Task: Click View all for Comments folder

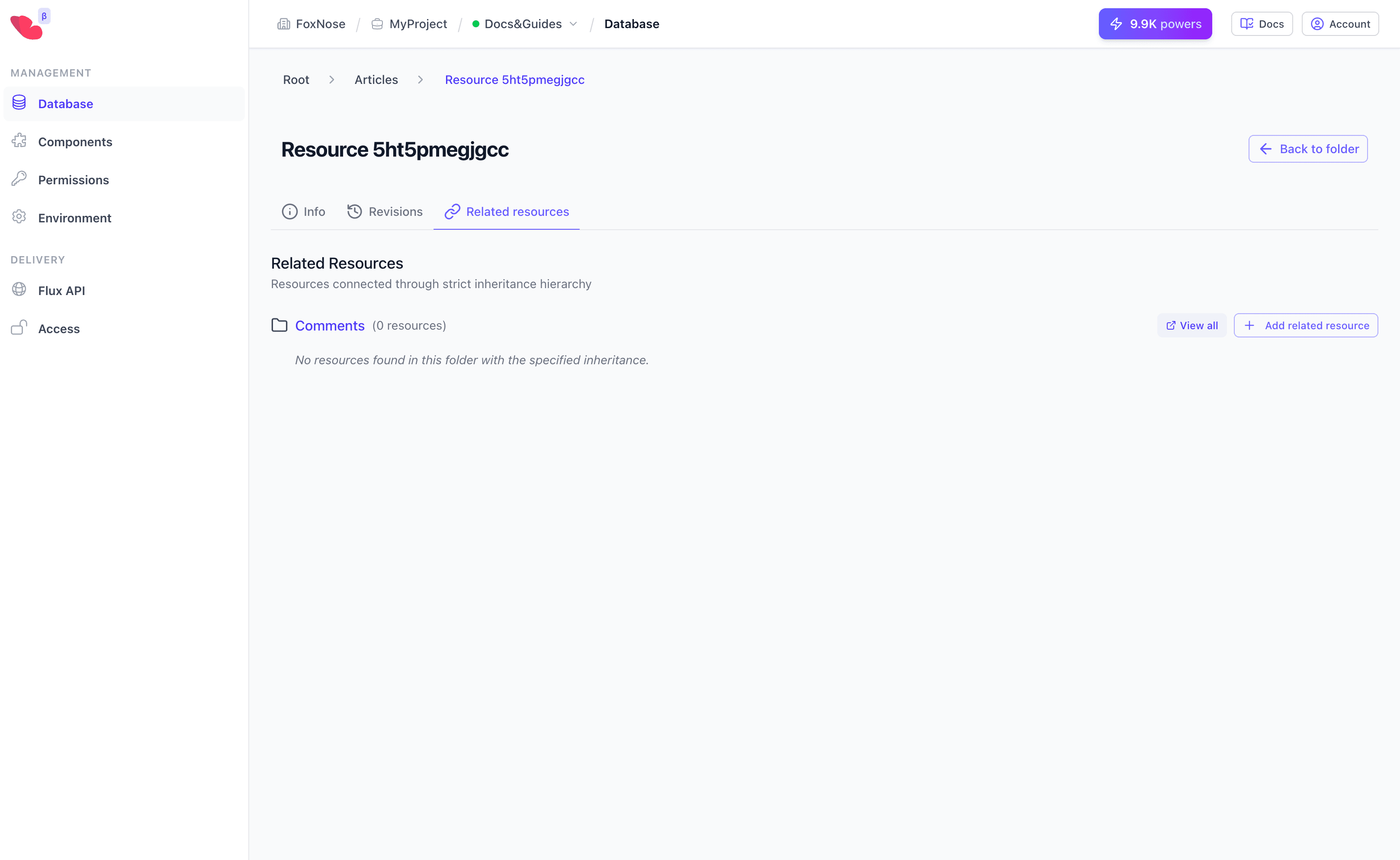Action: [1191, 325]
